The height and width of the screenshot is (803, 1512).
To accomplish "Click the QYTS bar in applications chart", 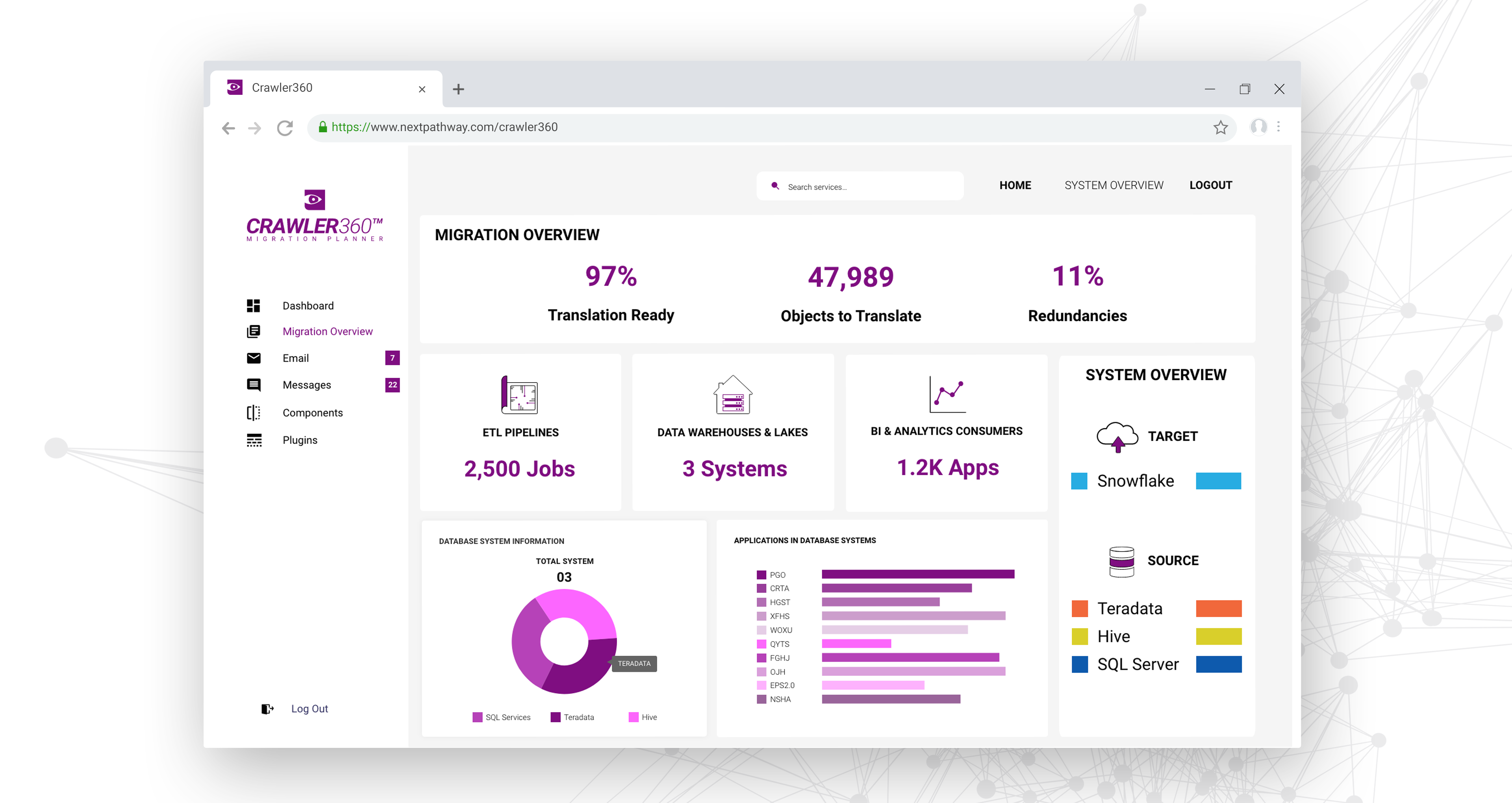I will 856,644.
